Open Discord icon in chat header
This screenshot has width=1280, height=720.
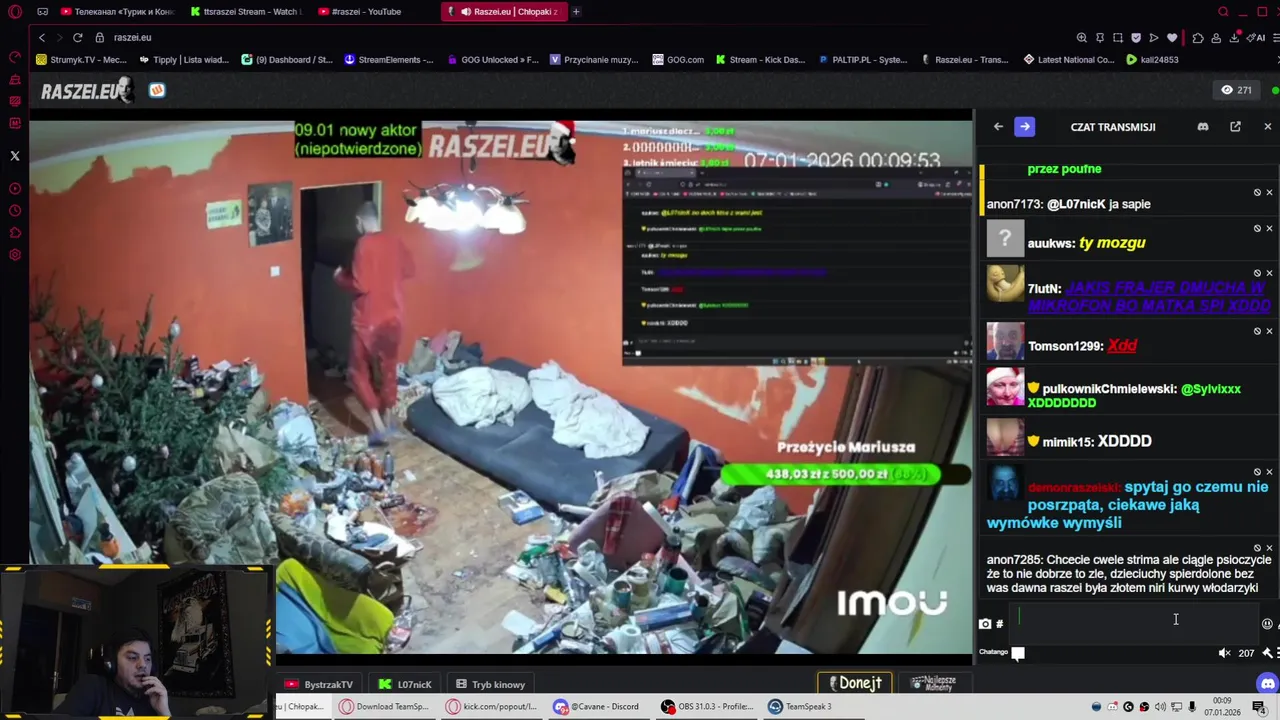coord(1203,127)
